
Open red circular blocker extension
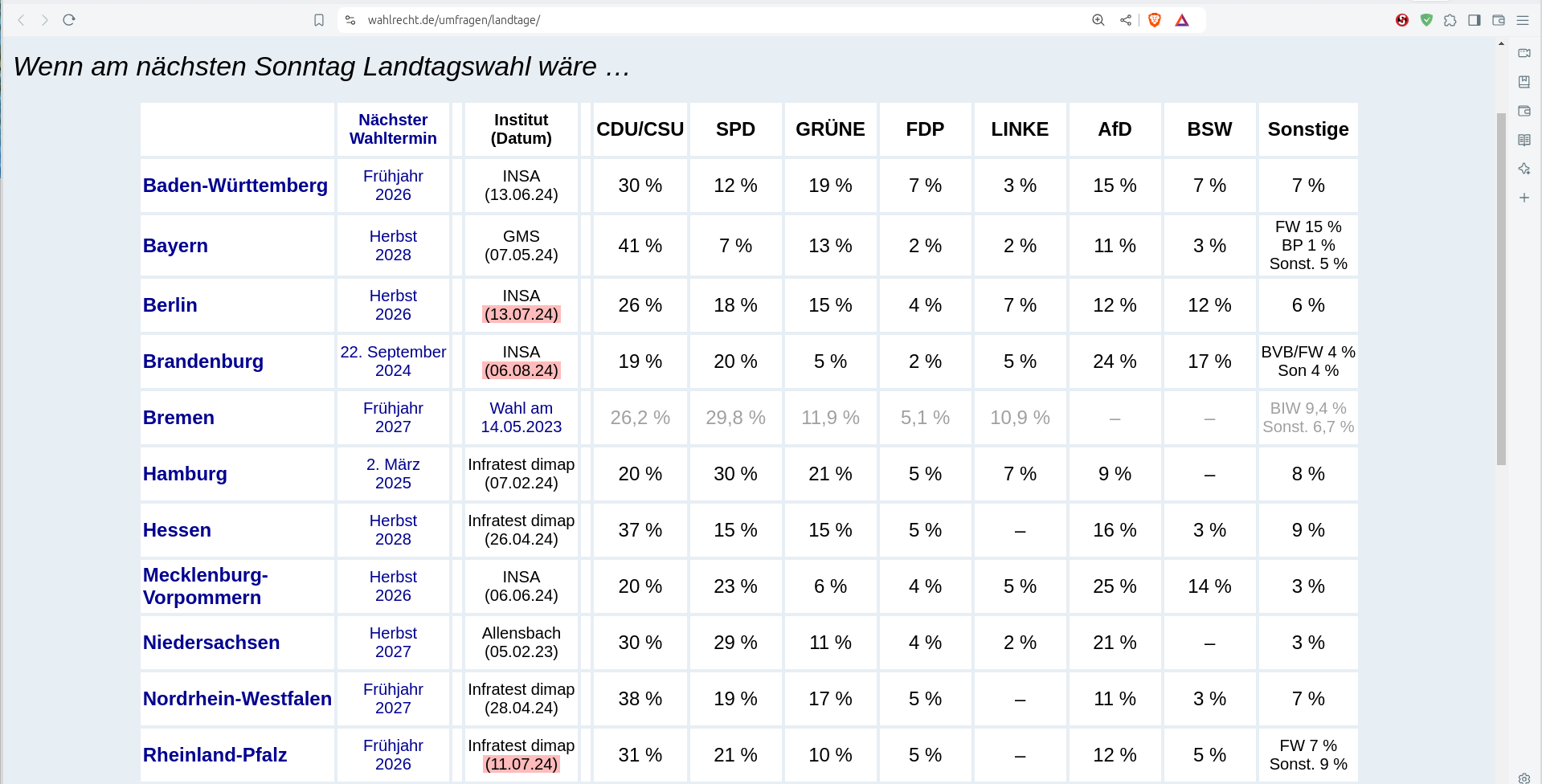[x=1402, y=20]
